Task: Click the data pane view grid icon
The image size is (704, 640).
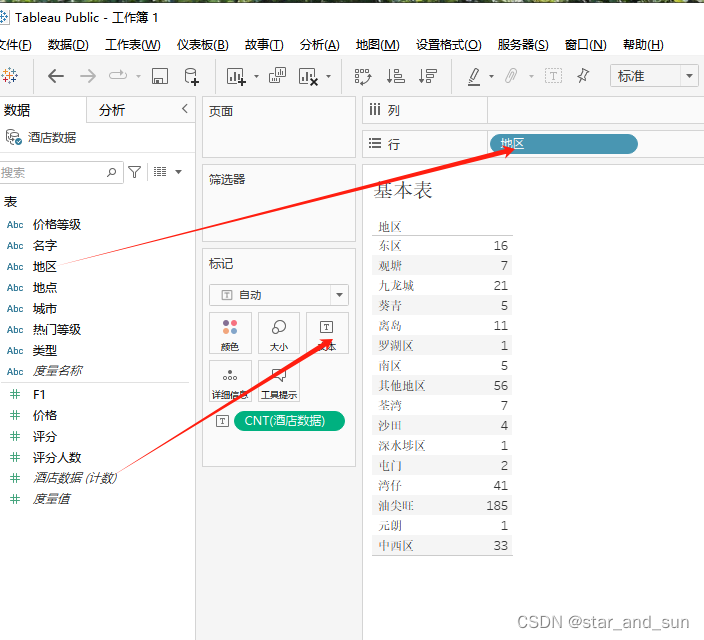Action: click(160, 172)
